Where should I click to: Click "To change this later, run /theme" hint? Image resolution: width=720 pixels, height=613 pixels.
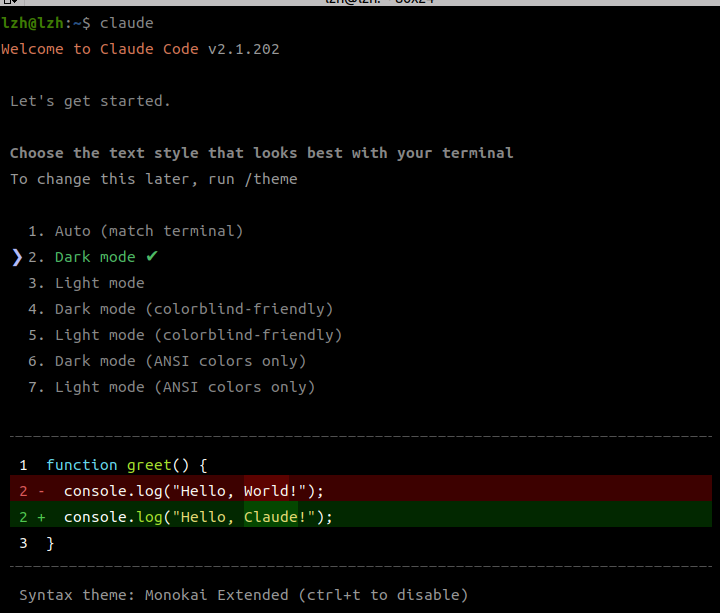pyautogui.click(x=154, y=179)
